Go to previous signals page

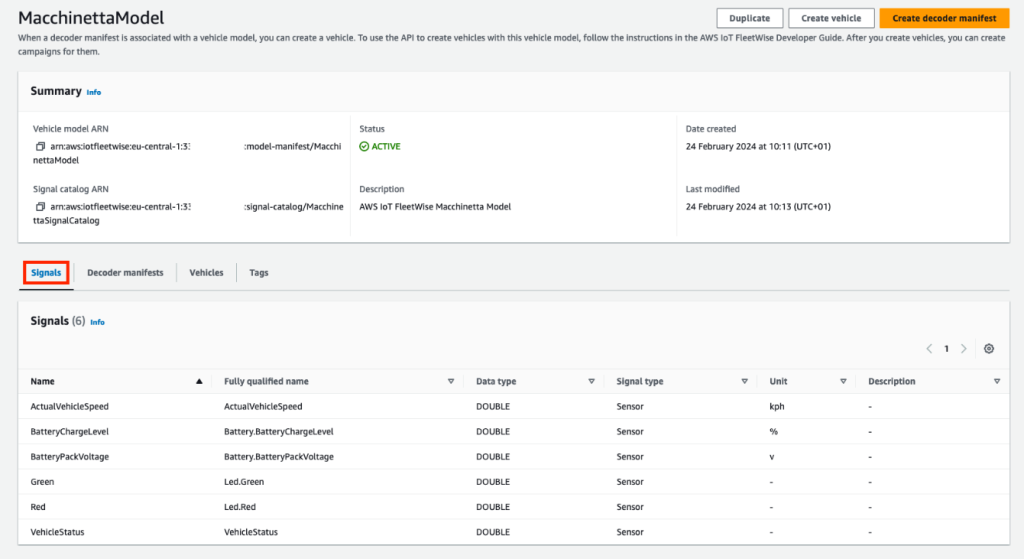pyautogui.click(x=929, y=349)
